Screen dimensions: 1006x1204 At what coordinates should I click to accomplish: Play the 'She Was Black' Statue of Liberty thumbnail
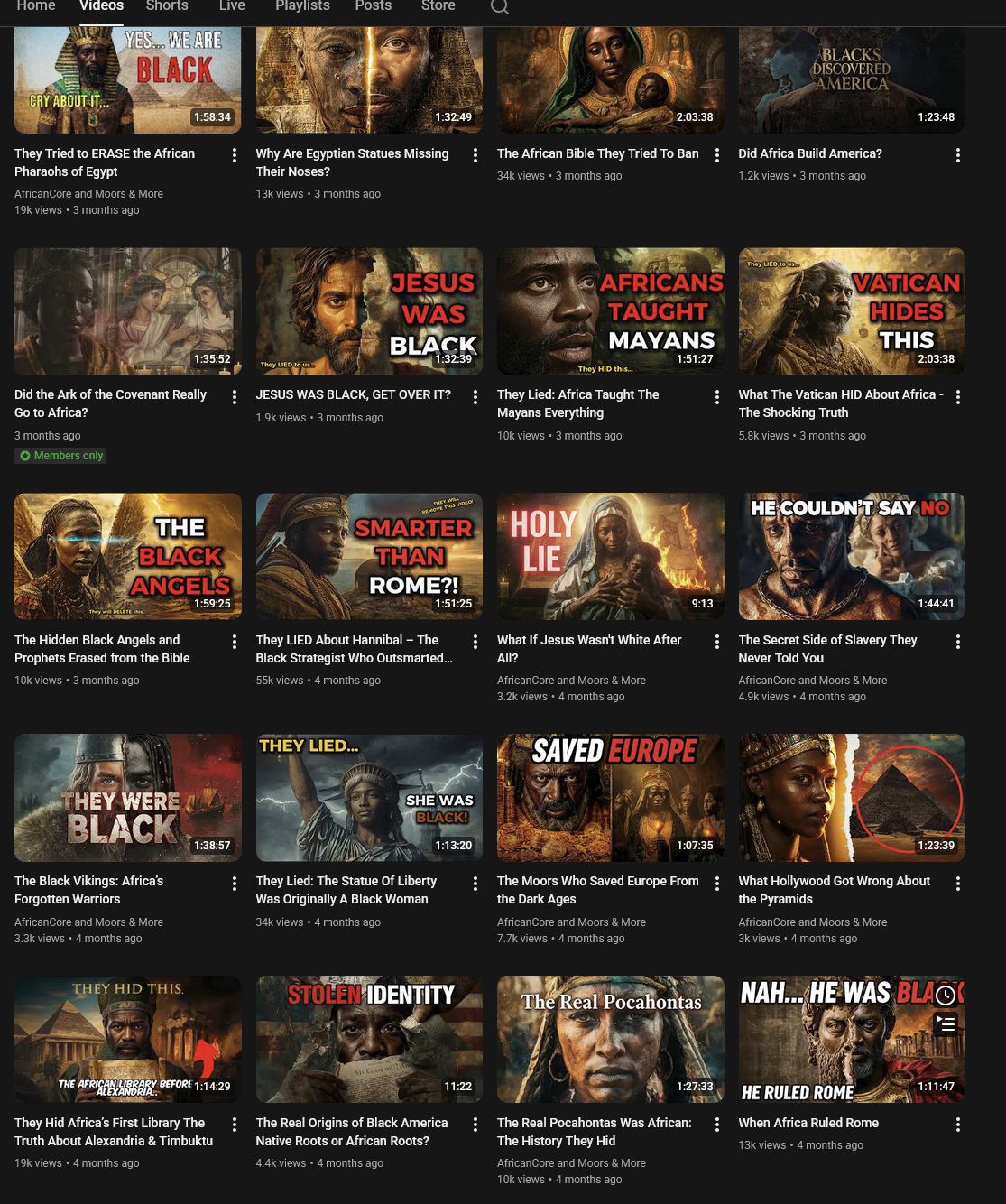pos(369,798)
